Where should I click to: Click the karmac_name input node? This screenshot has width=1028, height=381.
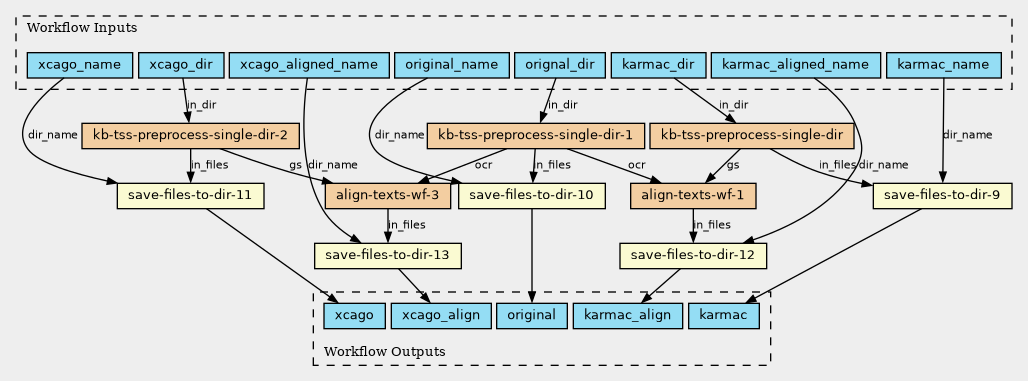(943, 65)
